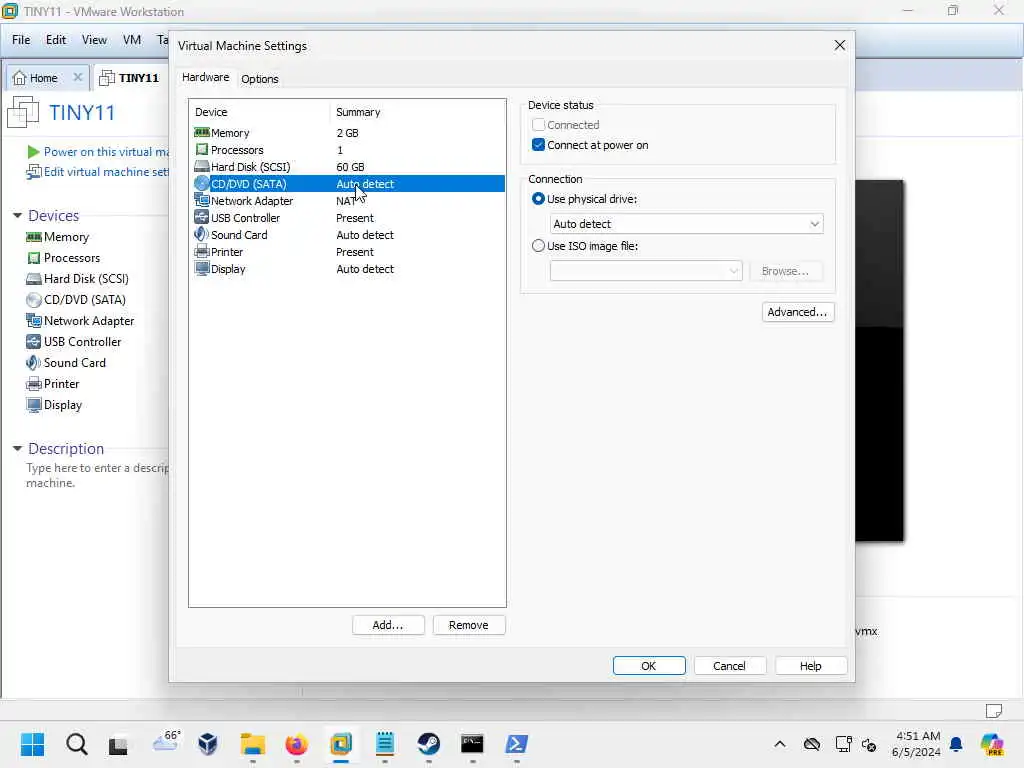Open the ISO image file path dropdown
The width and height of the screenshot is (1024, 768).
(x=646, y=270)
